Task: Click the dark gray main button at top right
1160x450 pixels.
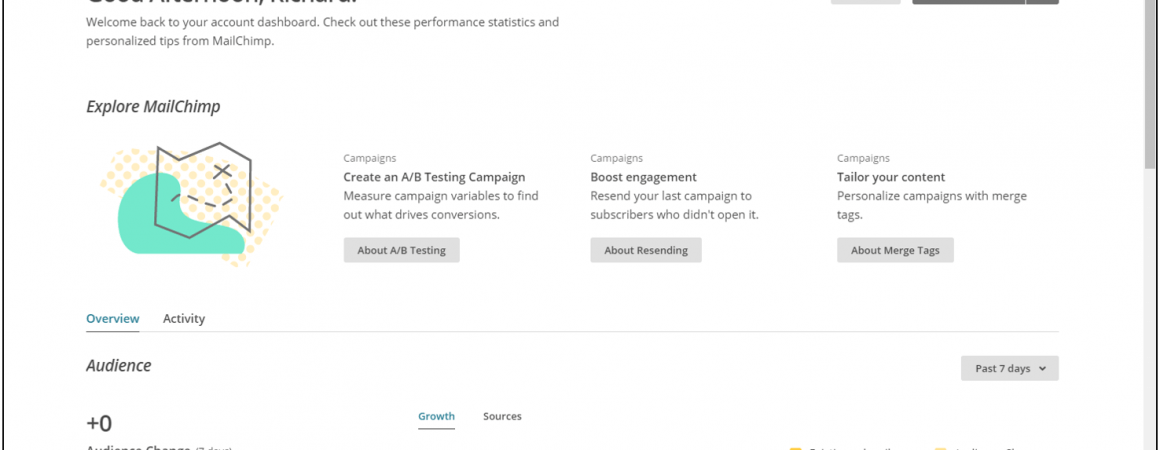Action: (968, 1)
